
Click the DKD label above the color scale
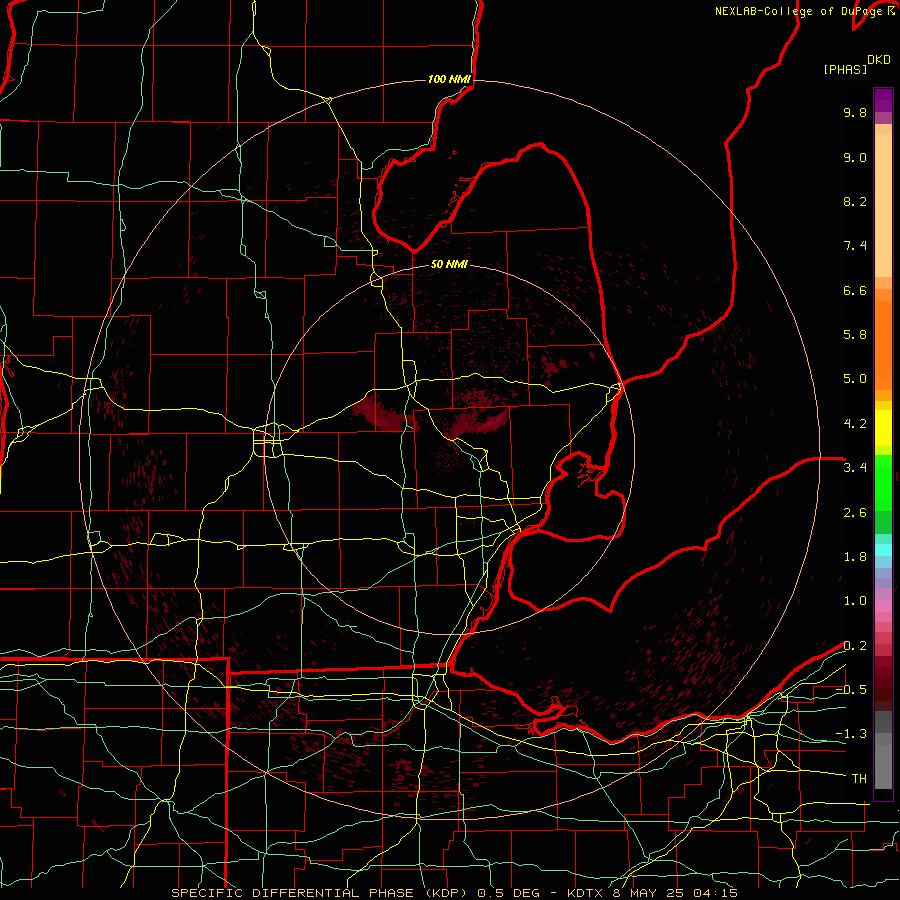coord(879,60)
